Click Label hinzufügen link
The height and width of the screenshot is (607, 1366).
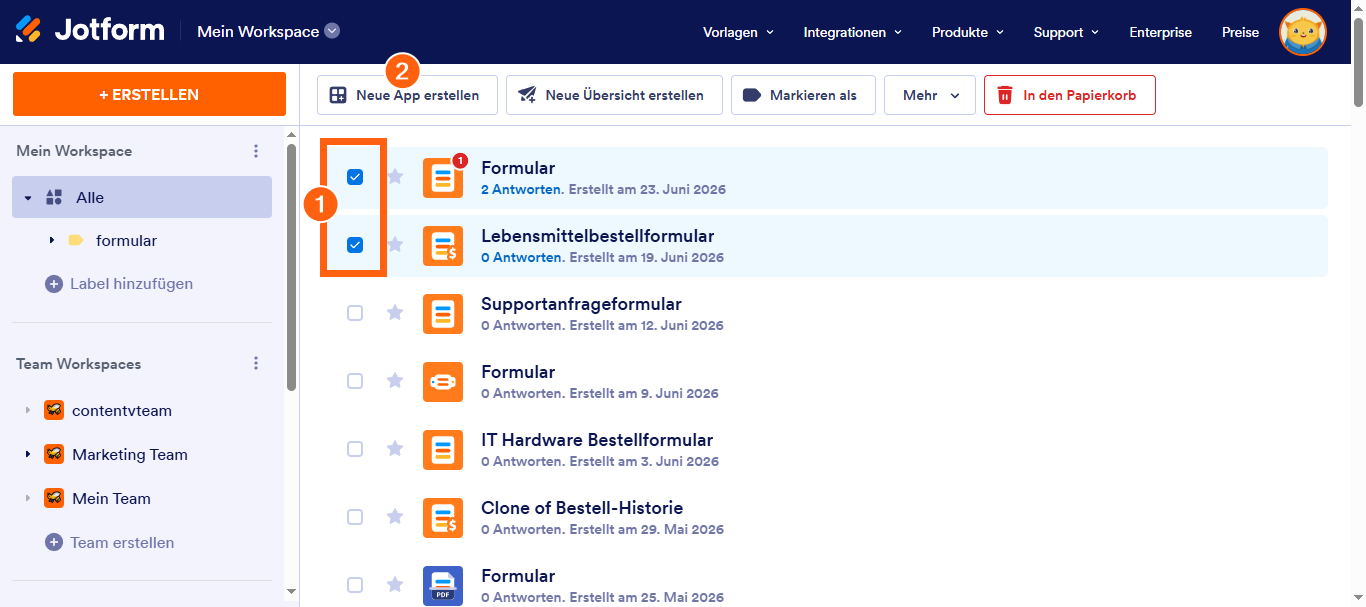[131, 284]
